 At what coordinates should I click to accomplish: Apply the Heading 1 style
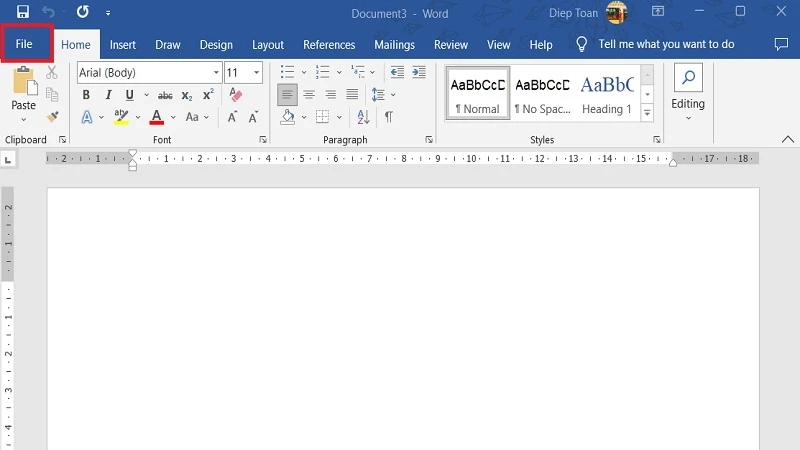pos(607,94)
